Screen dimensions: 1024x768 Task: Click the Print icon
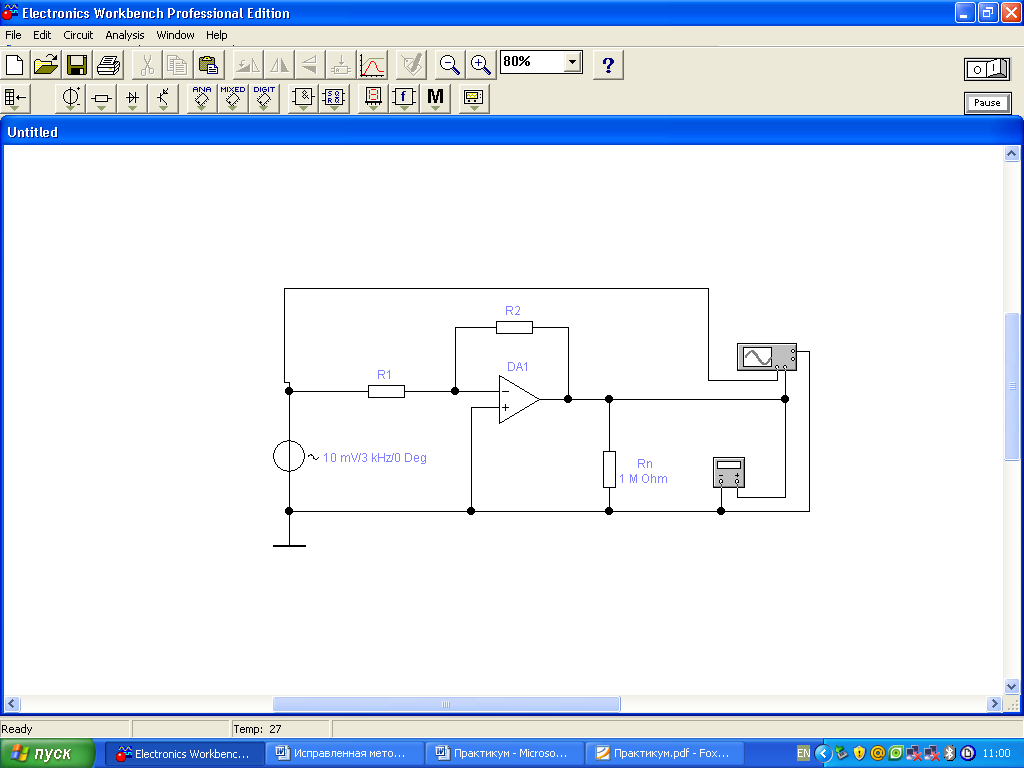pyautogui.click(x=109, y=65)
